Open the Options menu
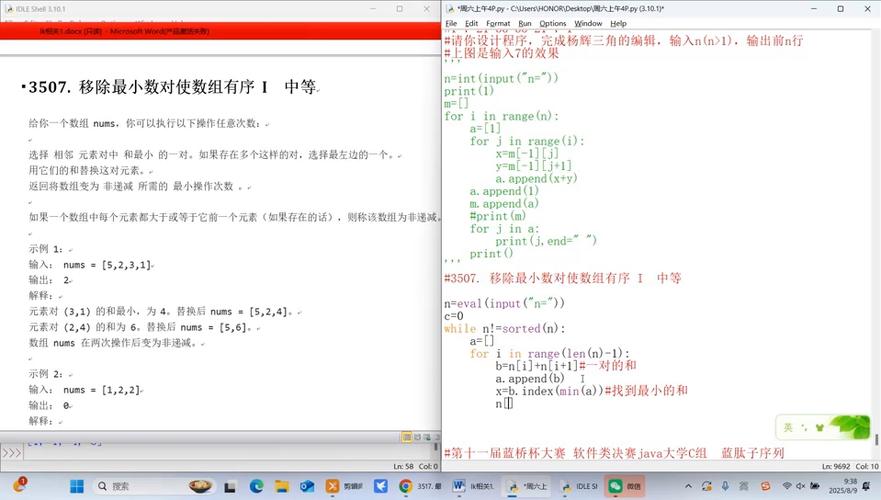 (x=553, y=23)
